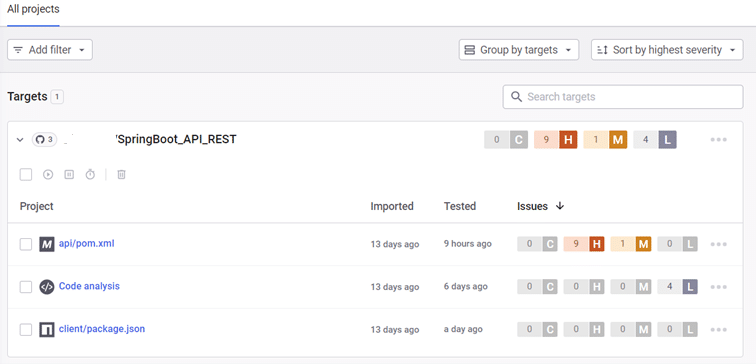Click the Project column header

37,206
